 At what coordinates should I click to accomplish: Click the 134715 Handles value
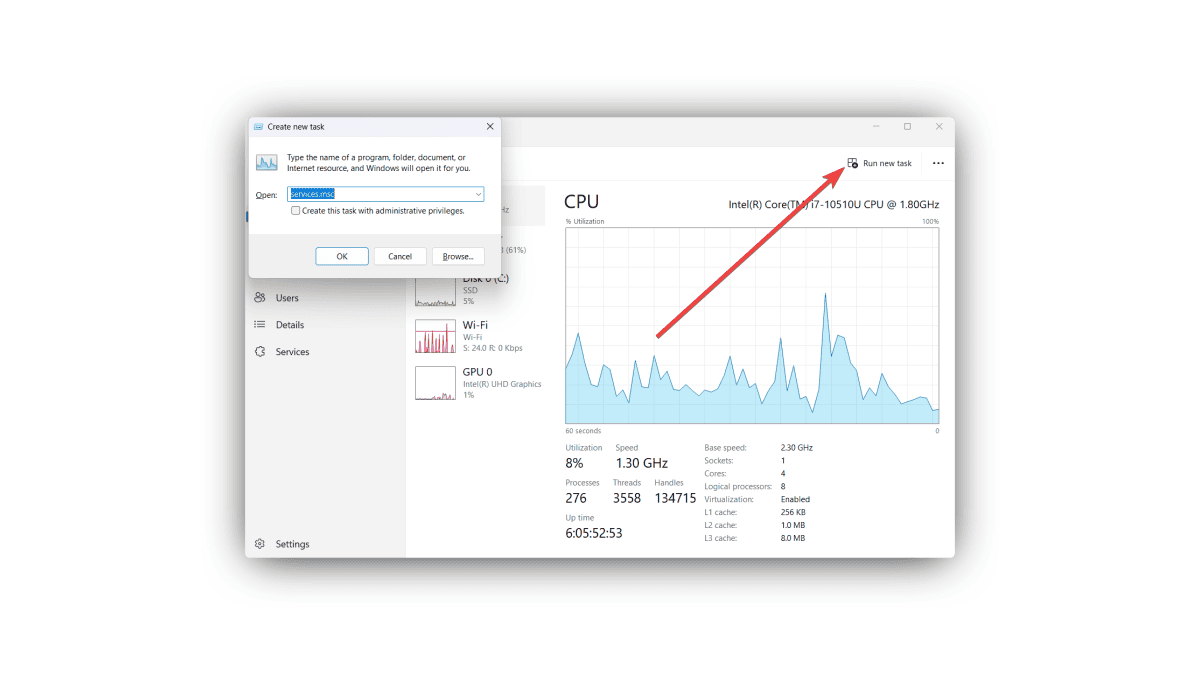[675, 498]
